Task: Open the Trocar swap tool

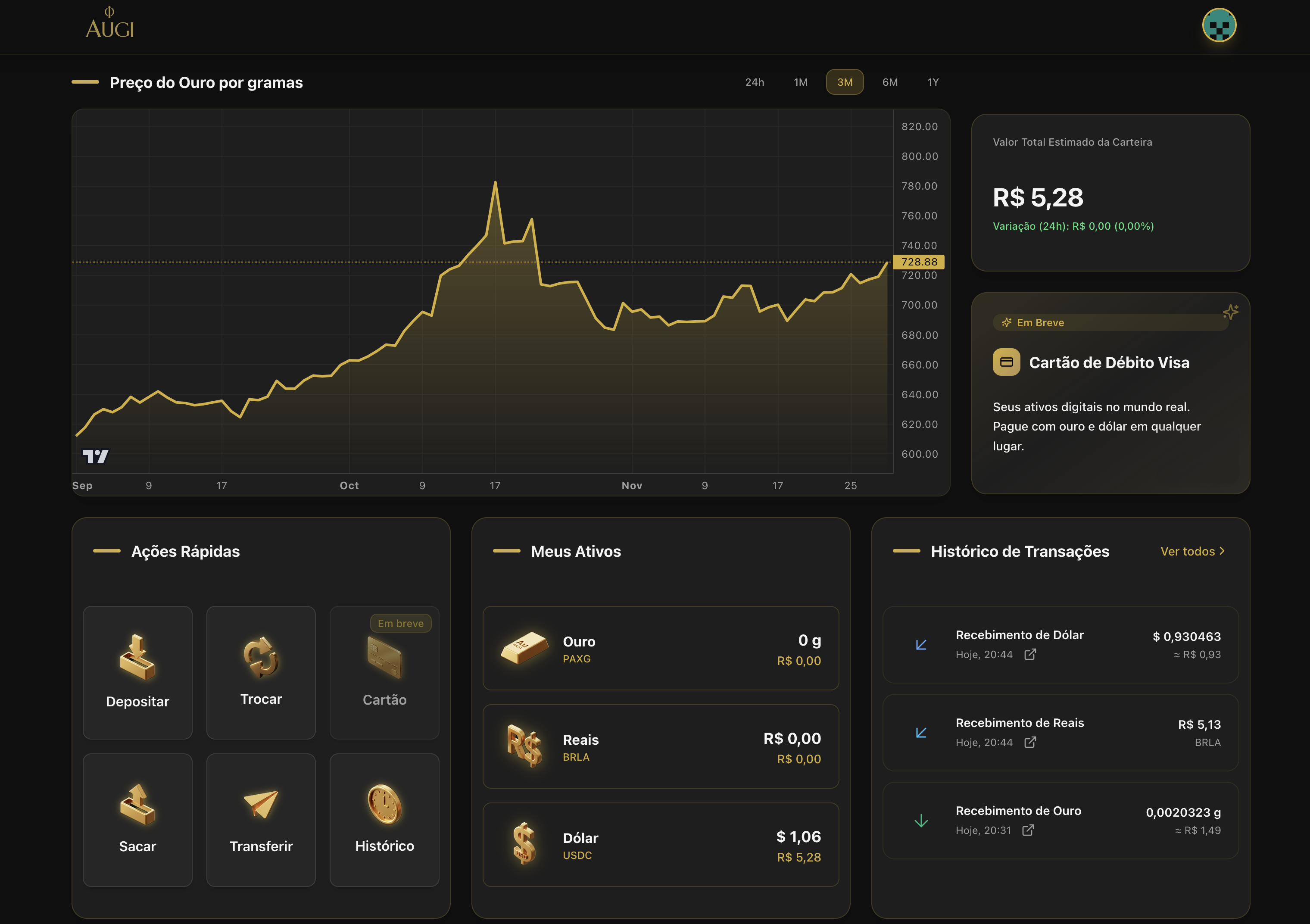Action: tap(260, 672)
